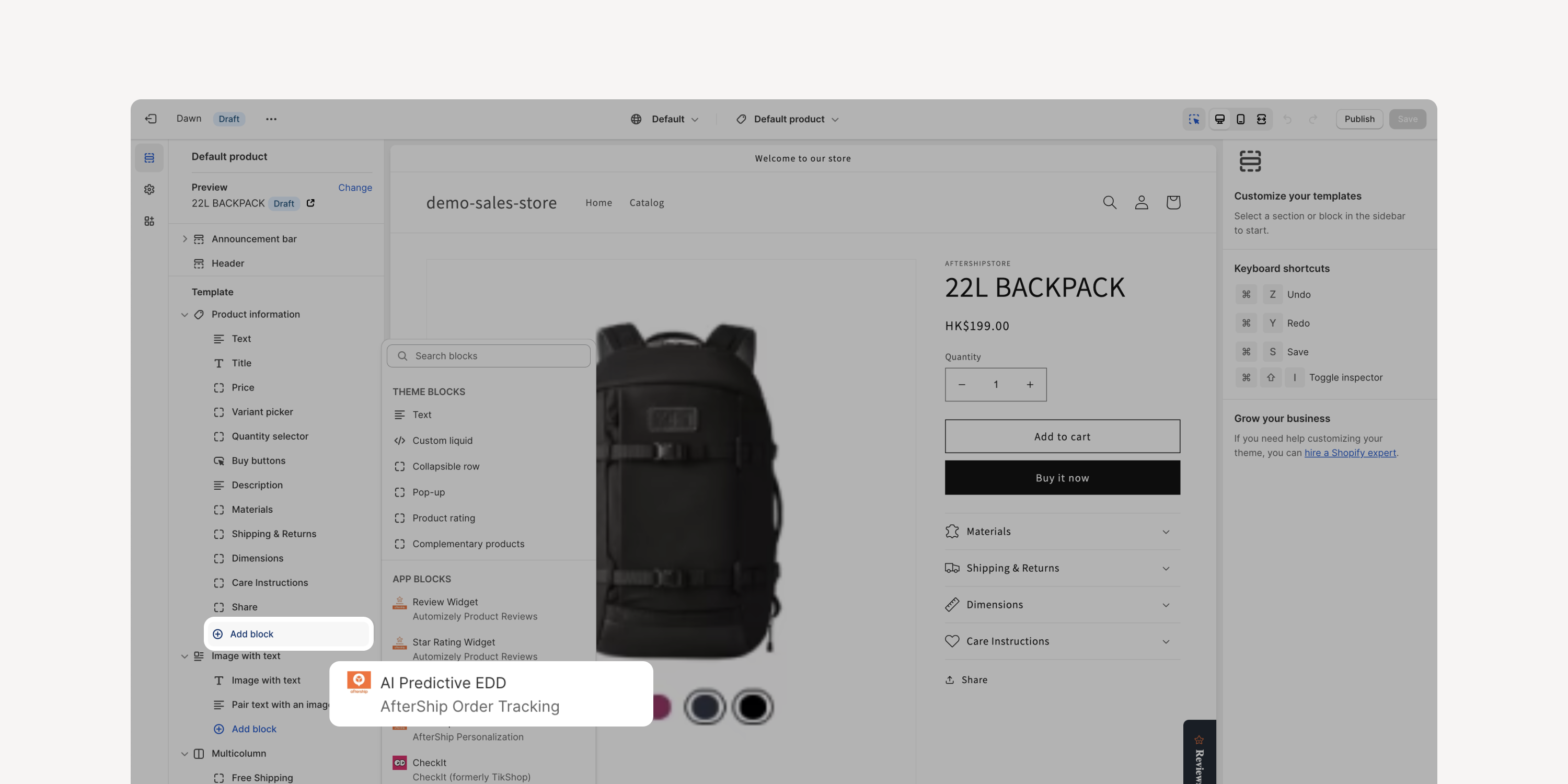Click the Change preview link
The height and width of the screenshot is (784, 1568).
coord(355,188)
